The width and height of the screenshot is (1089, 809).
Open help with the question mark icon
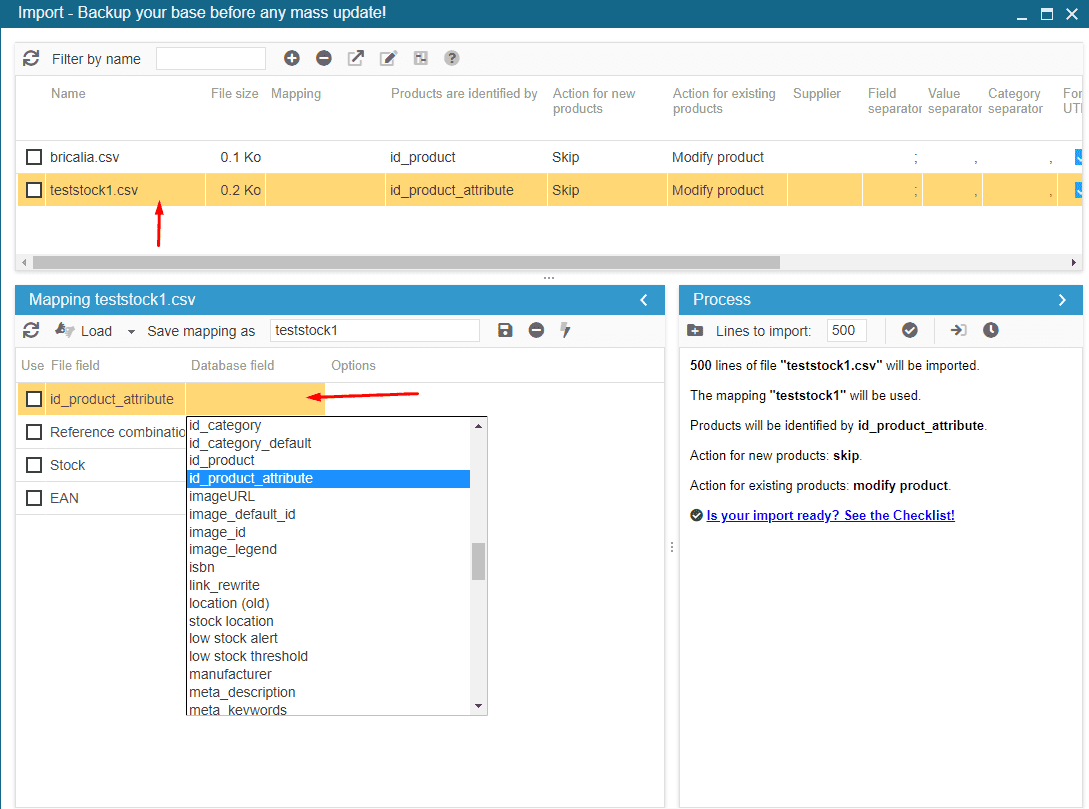452,58
